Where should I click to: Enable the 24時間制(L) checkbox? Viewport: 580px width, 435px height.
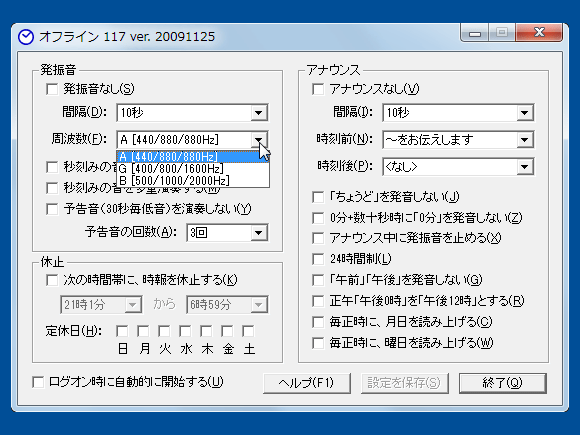pyautogui.click(x=318, y=259)
